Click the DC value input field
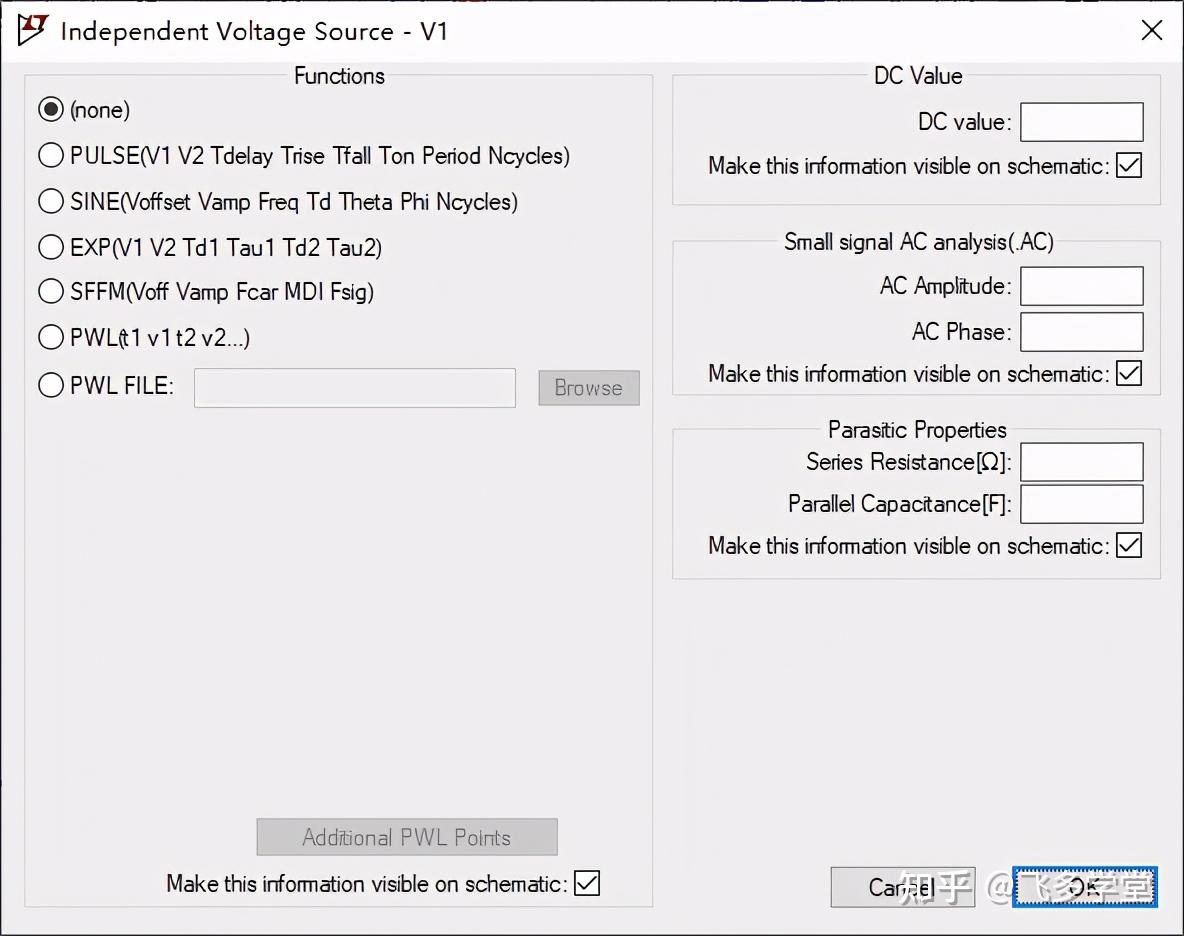The width and height of the screenshot is (1184, 936). 1081,122
